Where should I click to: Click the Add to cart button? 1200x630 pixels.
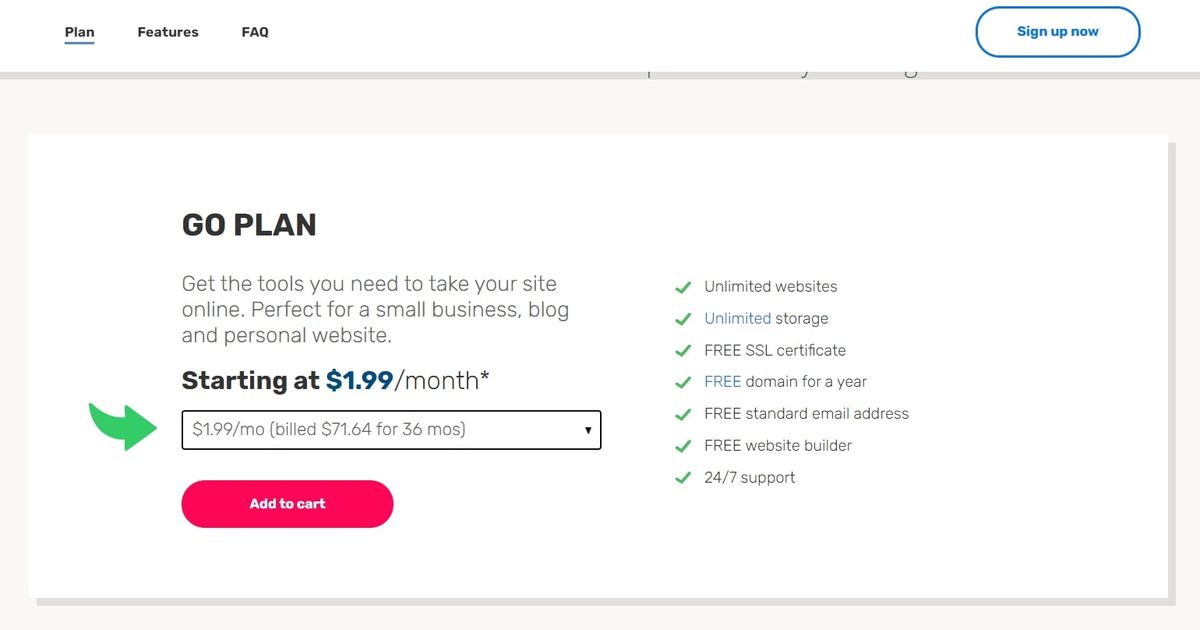click(286, 504)
